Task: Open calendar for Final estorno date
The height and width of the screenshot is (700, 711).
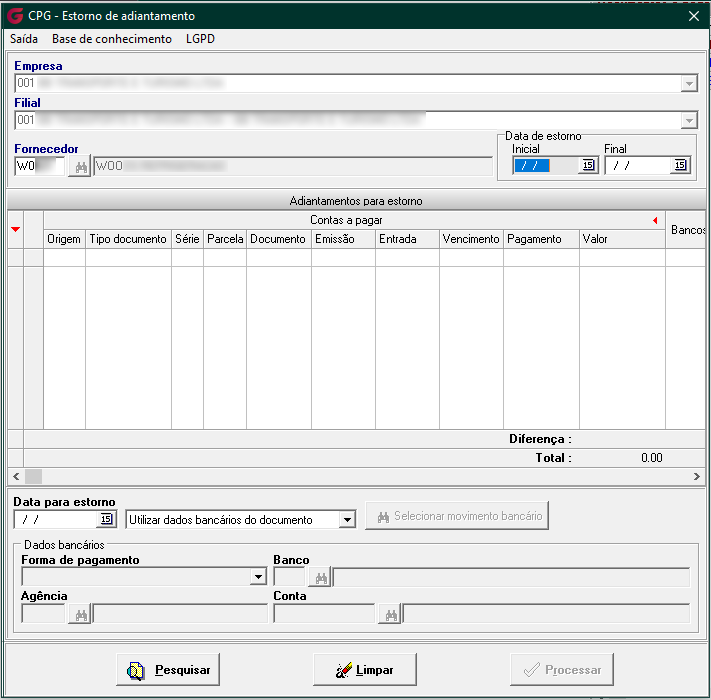Action: coord(680,165)
